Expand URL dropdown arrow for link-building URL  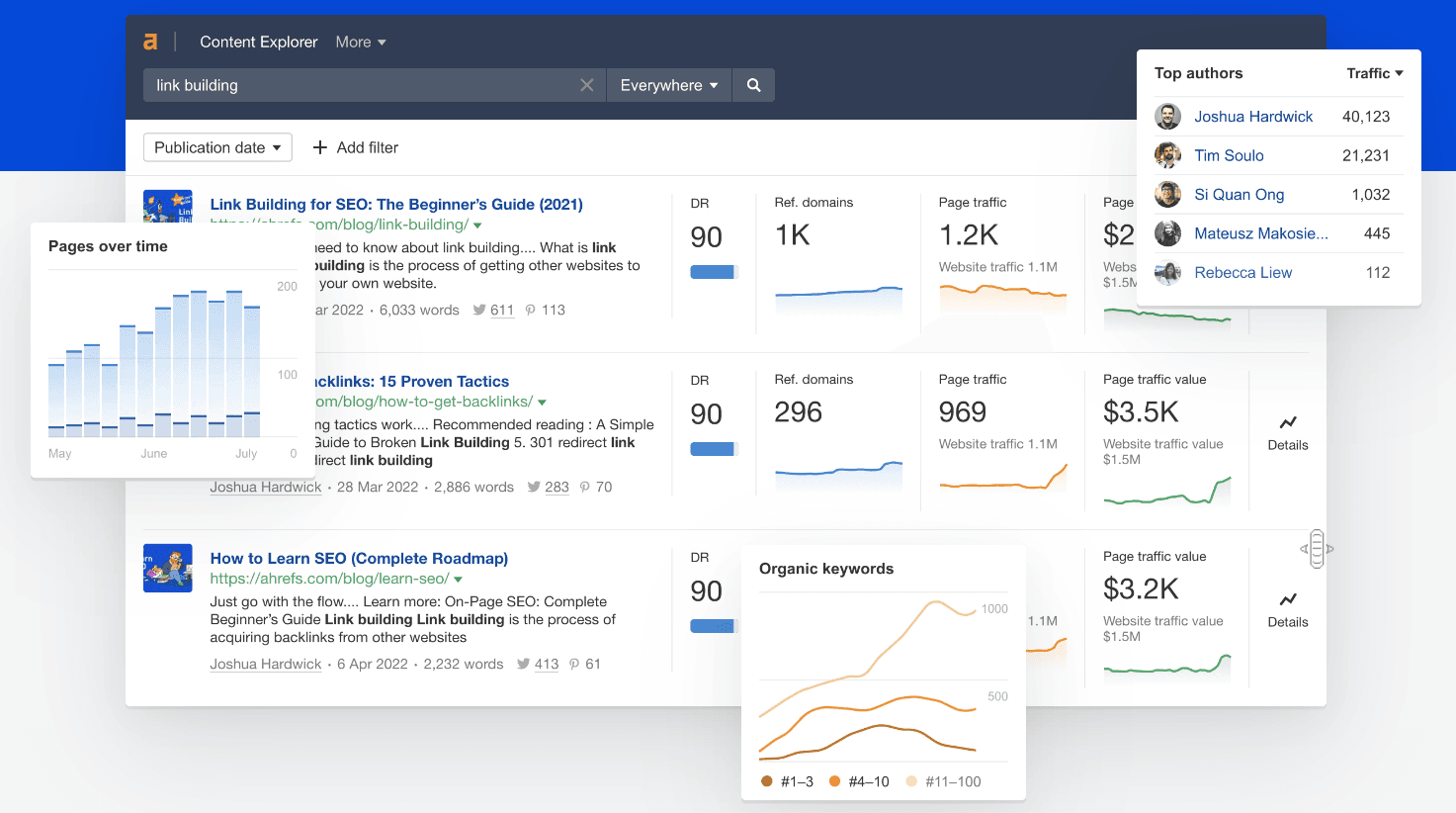tap(477, 226)
